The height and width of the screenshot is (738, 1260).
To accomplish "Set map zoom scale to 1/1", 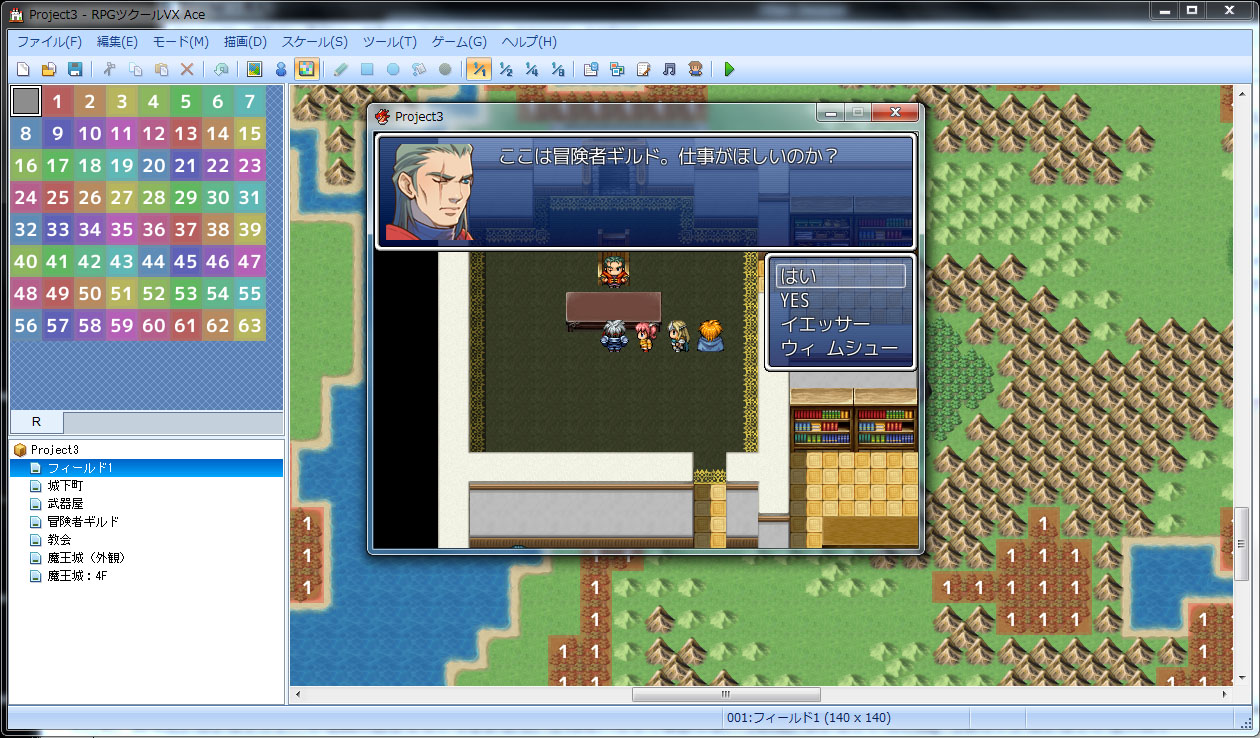I will pos(479,70).
